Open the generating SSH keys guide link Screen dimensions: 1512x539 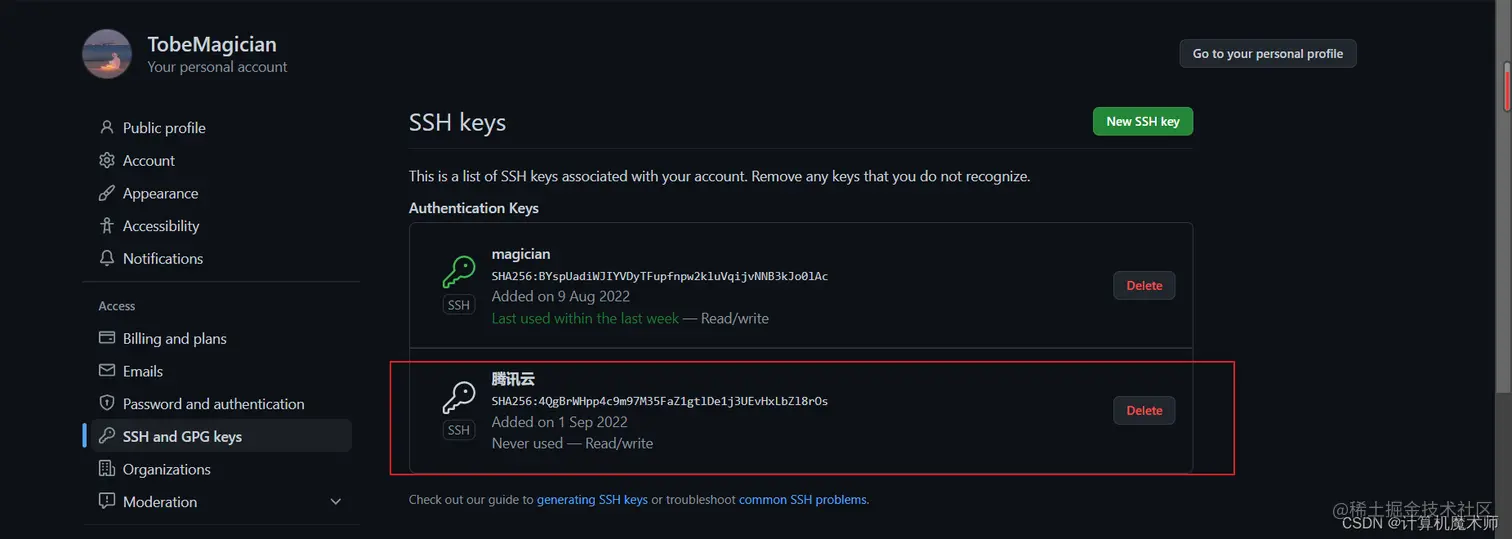click(592, 499)
